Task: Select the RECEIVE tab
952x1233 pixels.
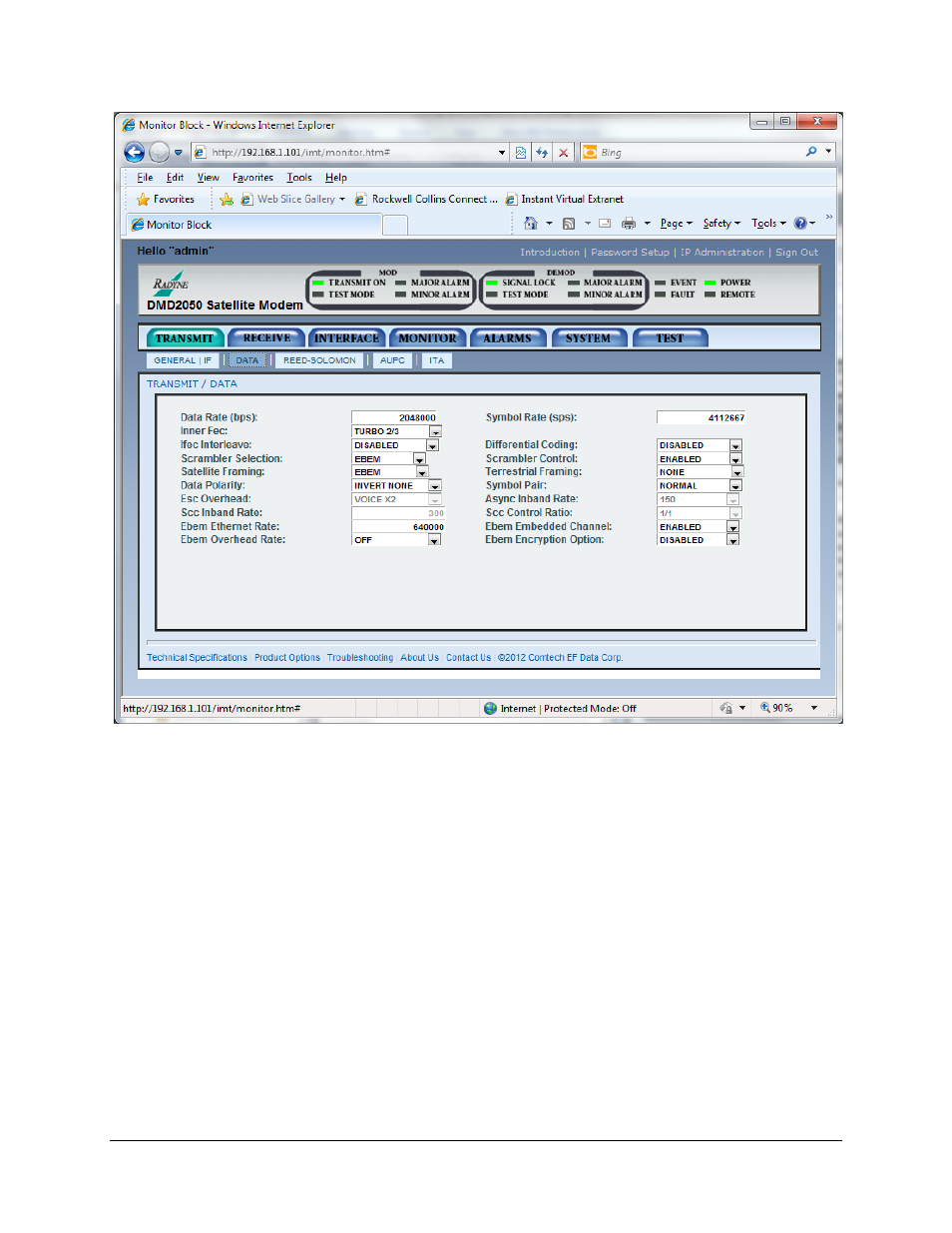Action: coord(266,338)
